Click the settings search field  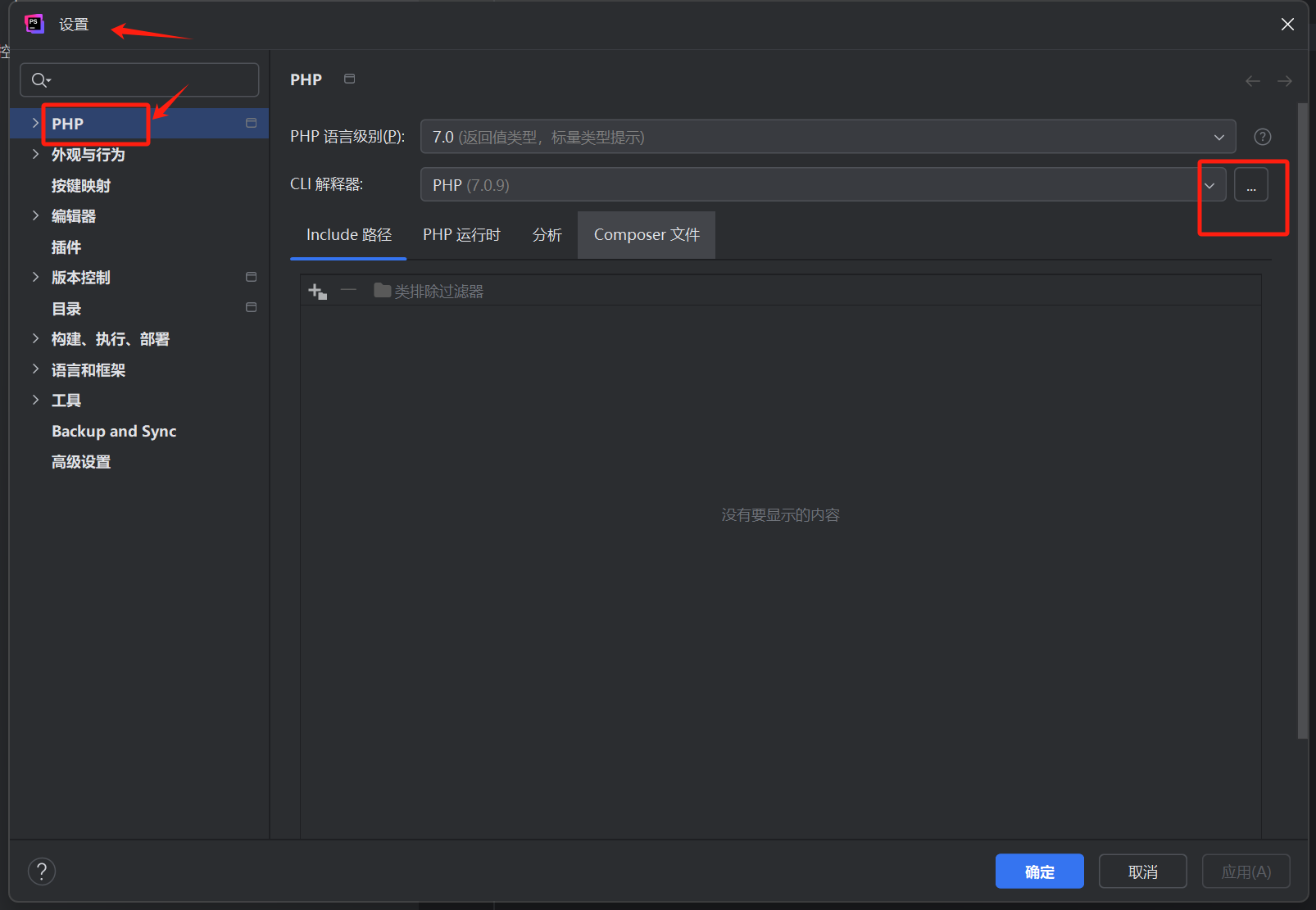pos(139,79)
